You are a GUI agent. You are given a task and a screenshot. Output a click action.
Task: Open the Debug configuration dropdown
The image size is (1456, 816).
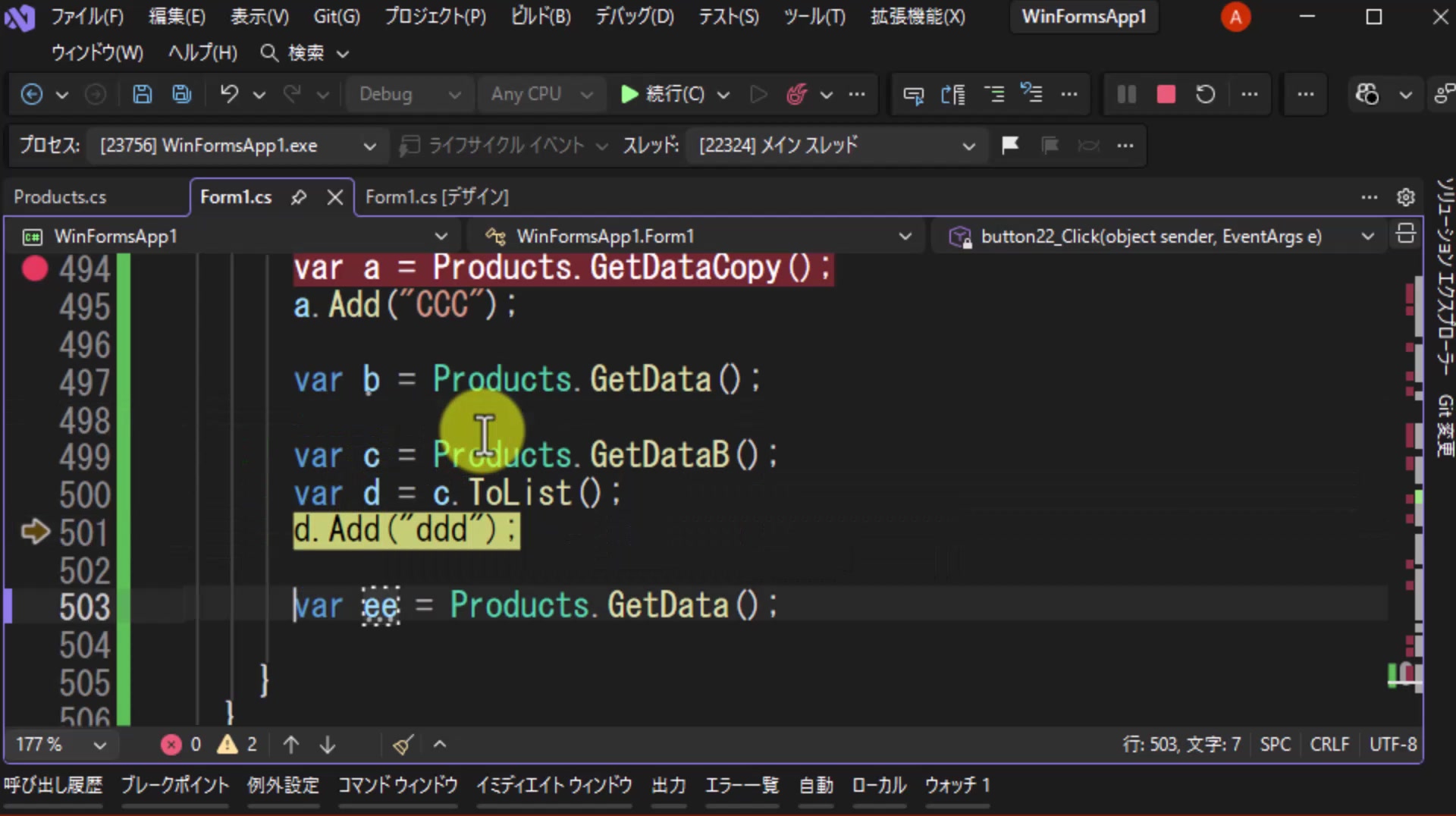click(x=409, y=94)
